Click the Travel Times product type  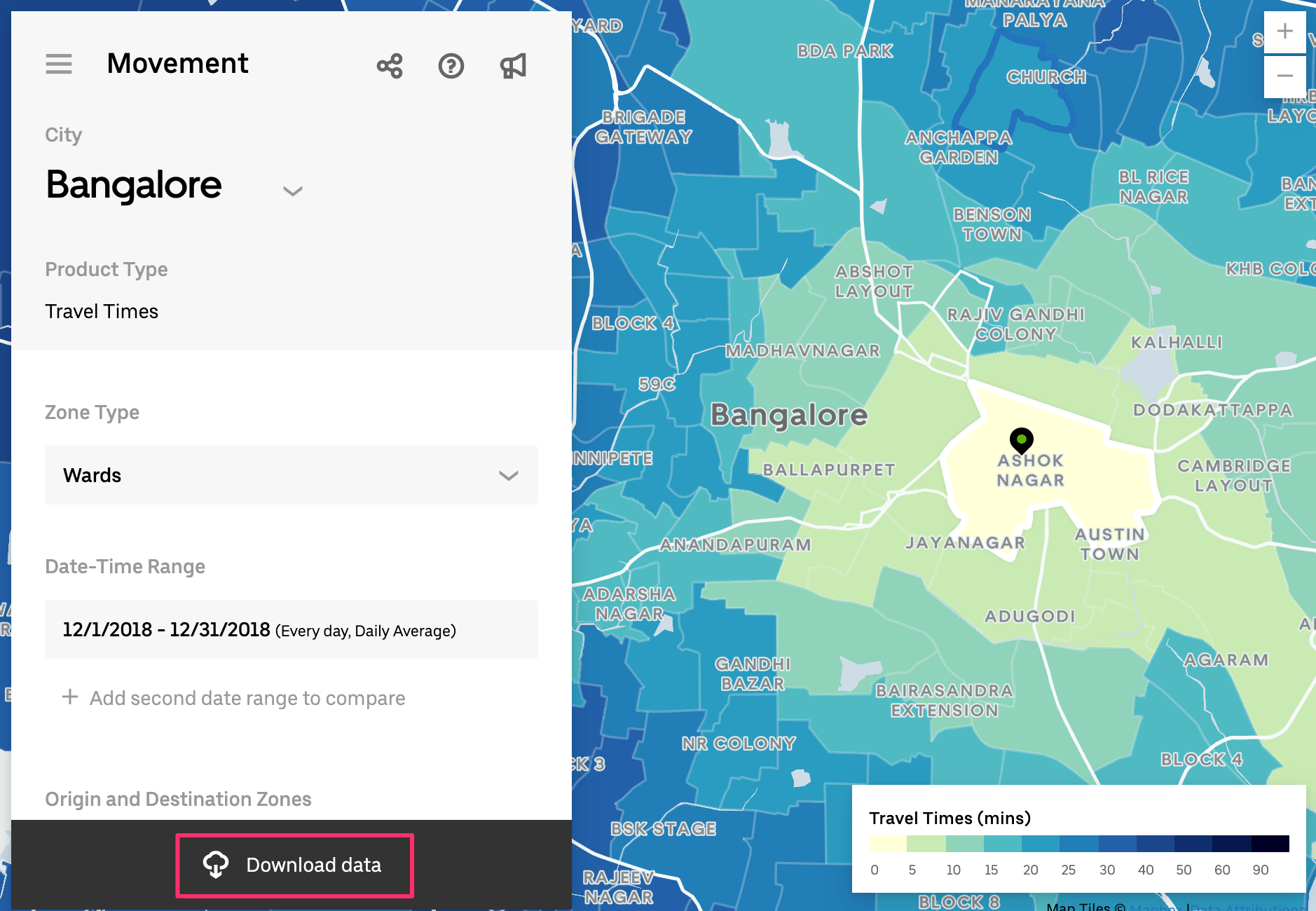[x=102, y=311]
